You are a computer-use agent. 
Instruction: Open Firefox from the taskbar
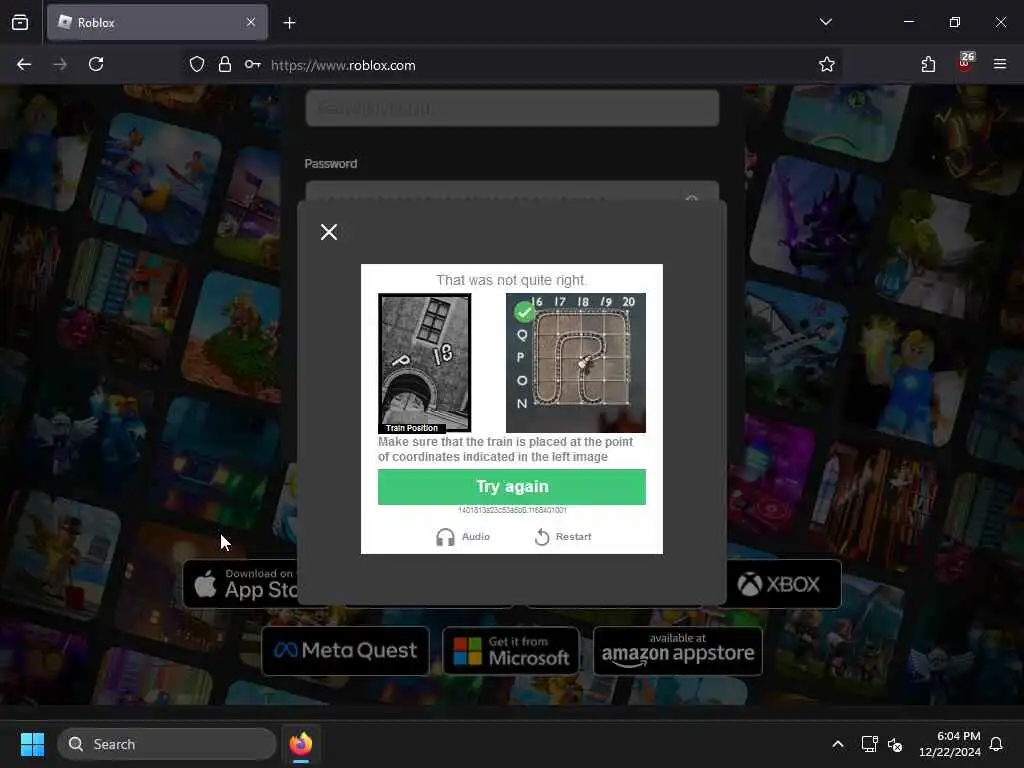[300, 744]
